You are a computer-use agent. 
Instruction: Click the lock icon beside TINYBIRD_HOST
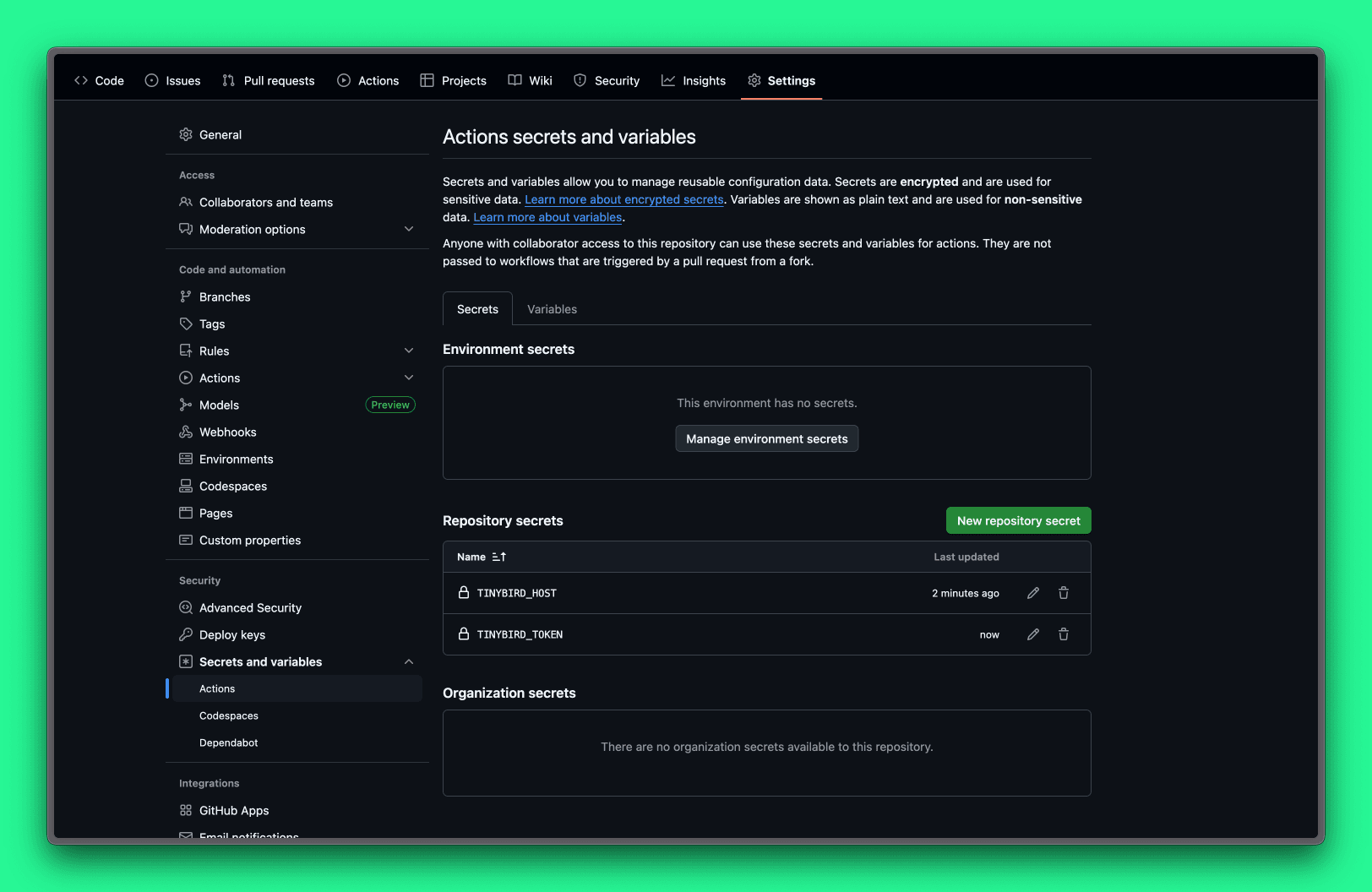463,592
